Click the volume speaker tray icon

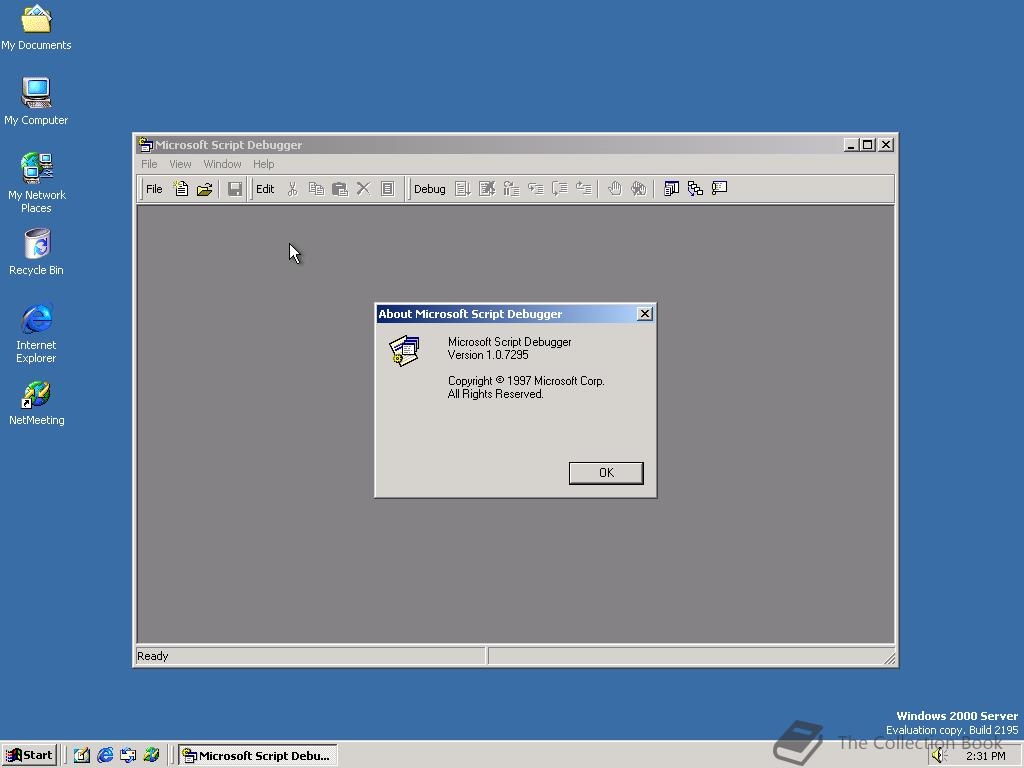click(x=939, y=756)
